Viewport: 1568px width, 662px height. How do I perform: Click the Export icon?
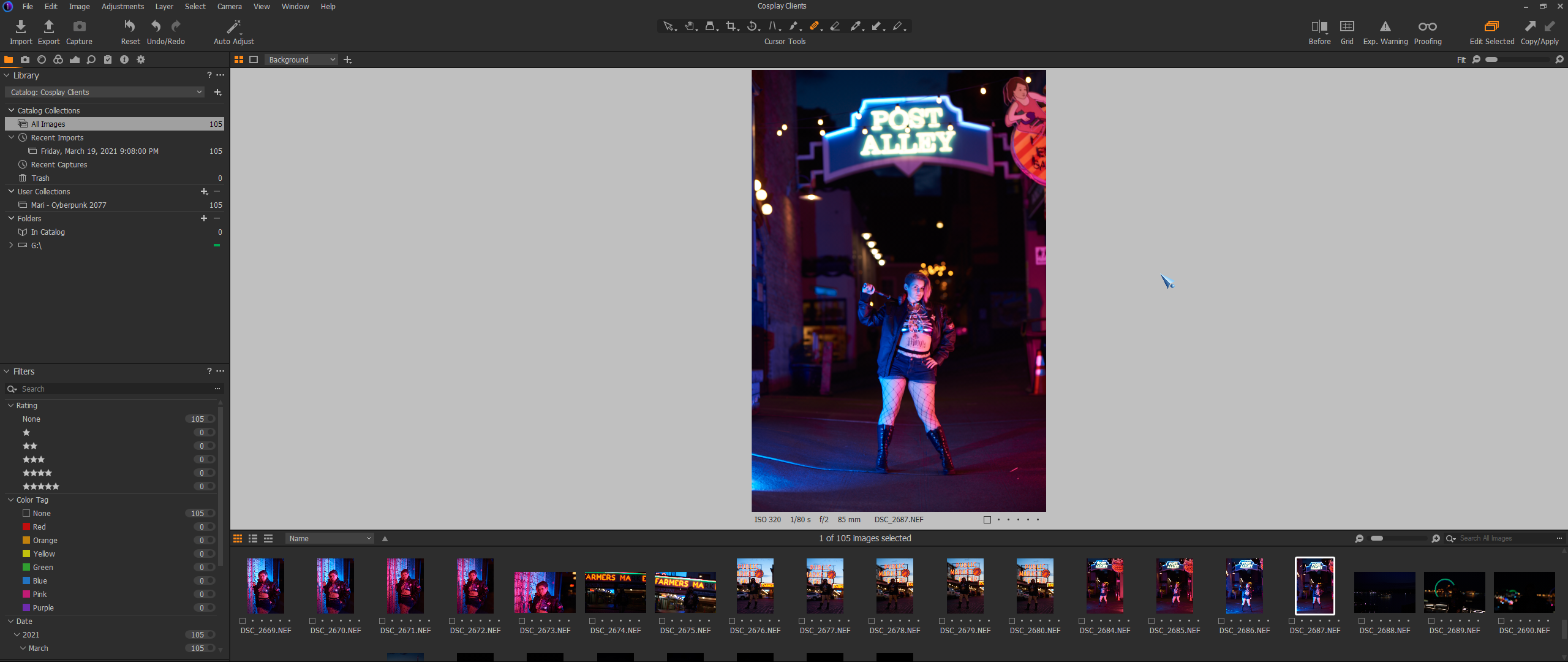pos(49,26)
